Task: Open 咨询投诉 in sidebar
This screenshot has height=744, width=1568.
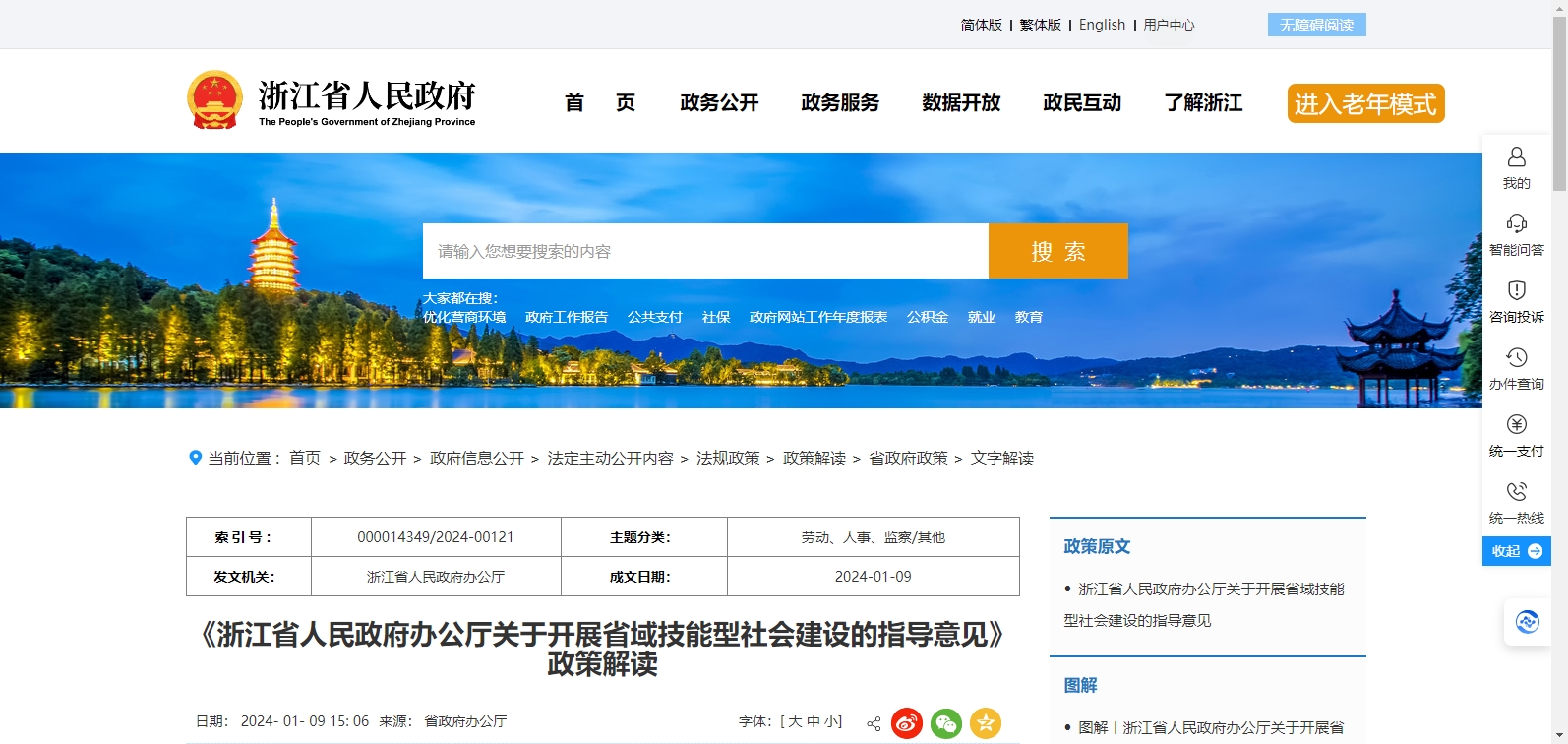Action: [x=1516, y=301]
